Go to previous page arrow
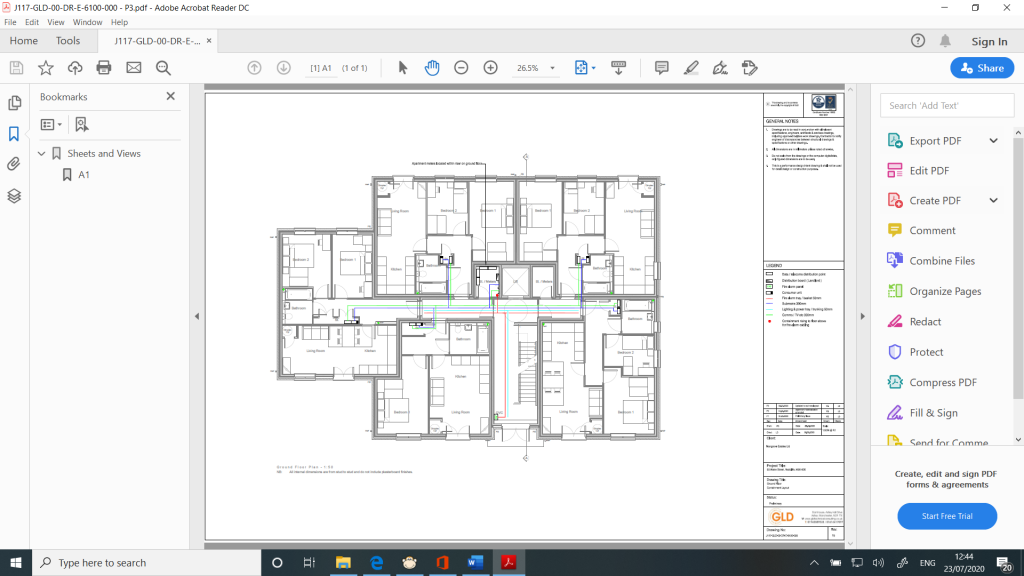Image resolution: width=1024 pixels, height=576 pixels. [x=255, y=68]
